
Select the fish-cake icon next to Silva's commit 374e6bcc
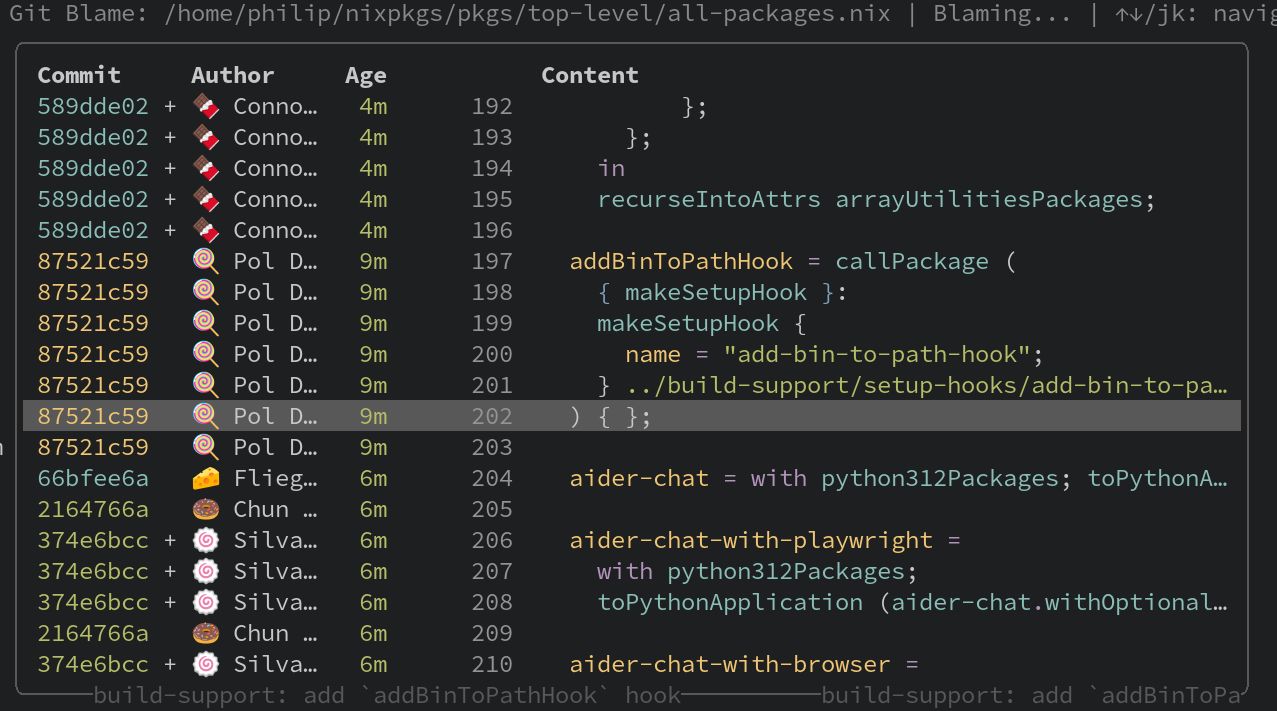pos(205,540)
